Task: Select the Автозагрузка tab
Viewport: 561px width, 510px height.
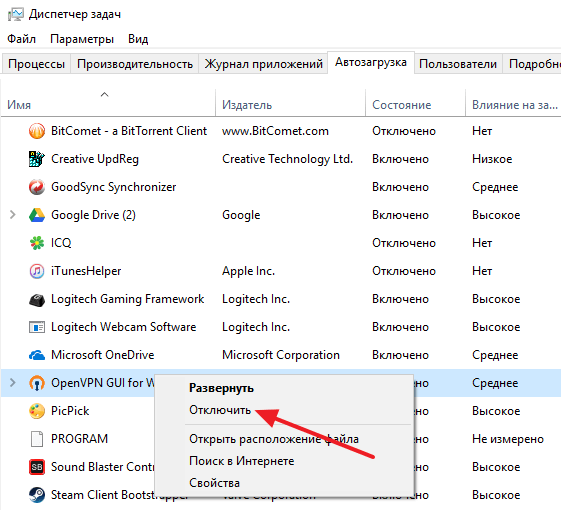Action: pyautogui.click(x=371, y=62)
